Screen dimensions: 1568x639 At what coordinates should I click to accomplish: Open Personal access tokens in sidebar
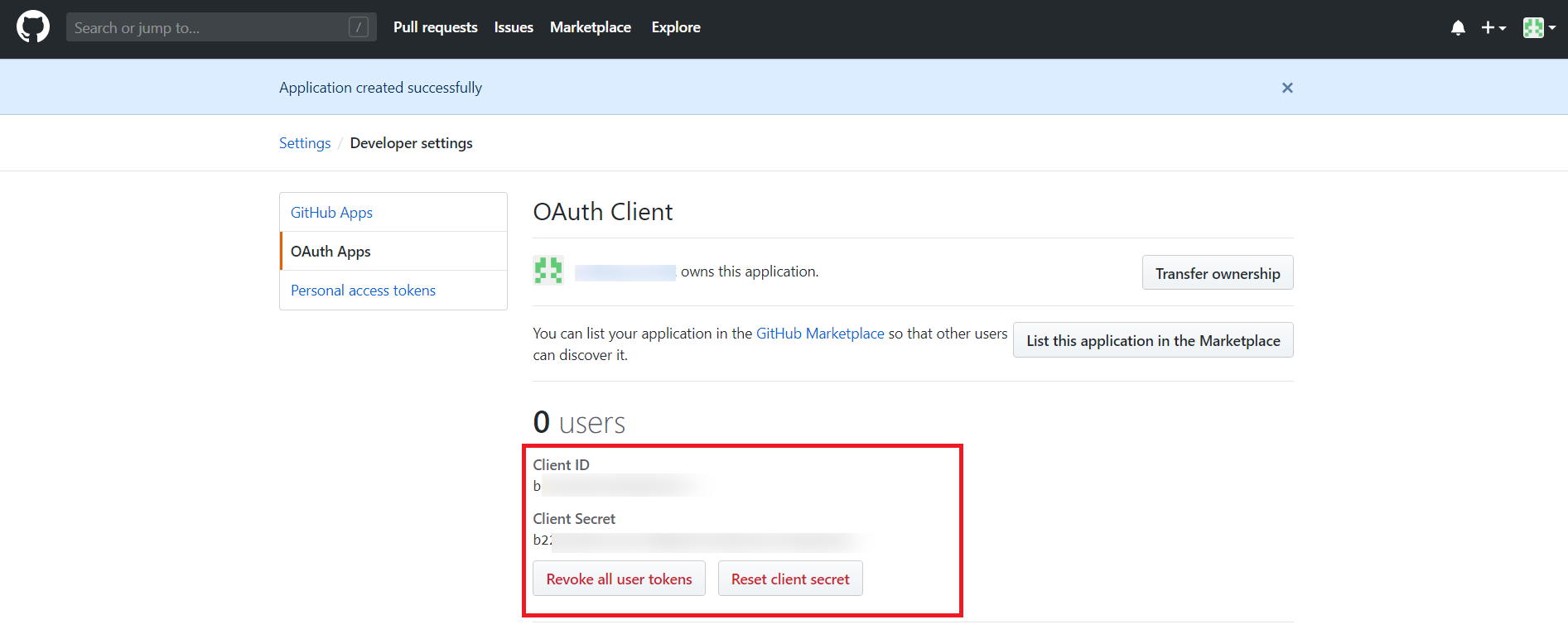[393, 291]
